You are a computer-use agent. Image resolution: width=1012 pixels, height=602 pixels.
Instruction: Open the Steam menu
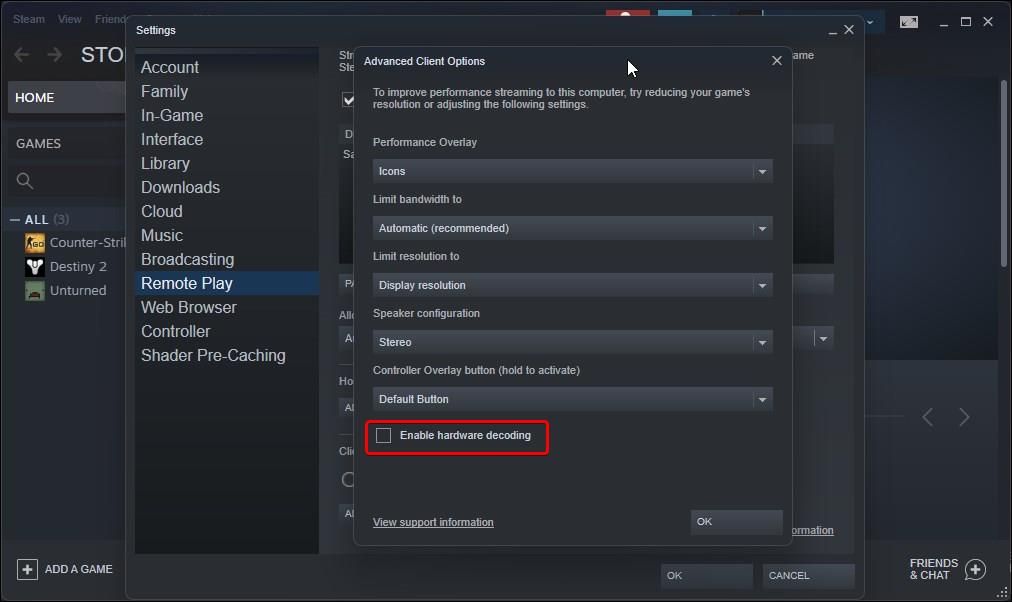[28, 17]
